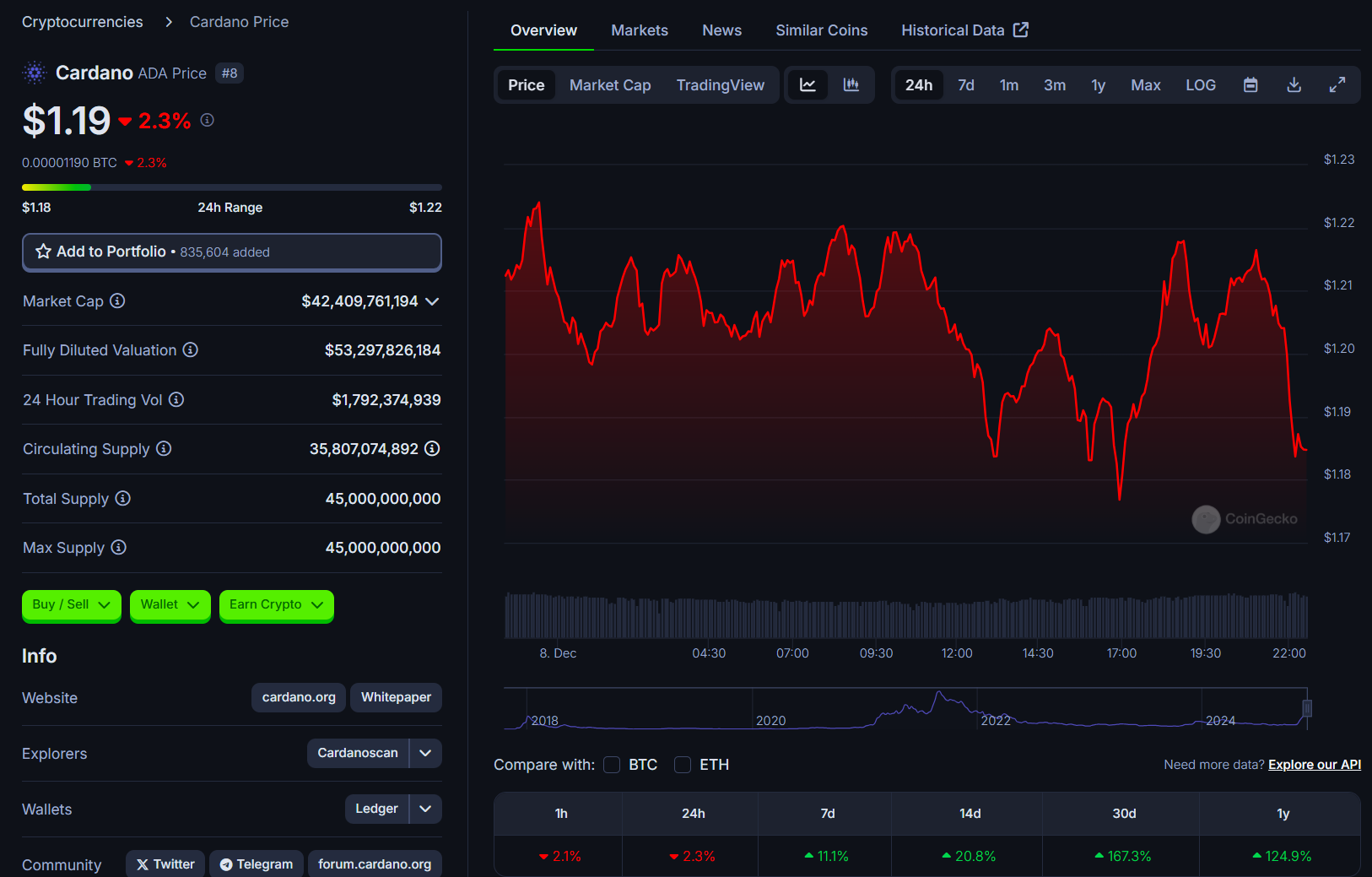The image size is (1372, 877).
Task: Open the Explore our API link
Action: [1314, 765]
